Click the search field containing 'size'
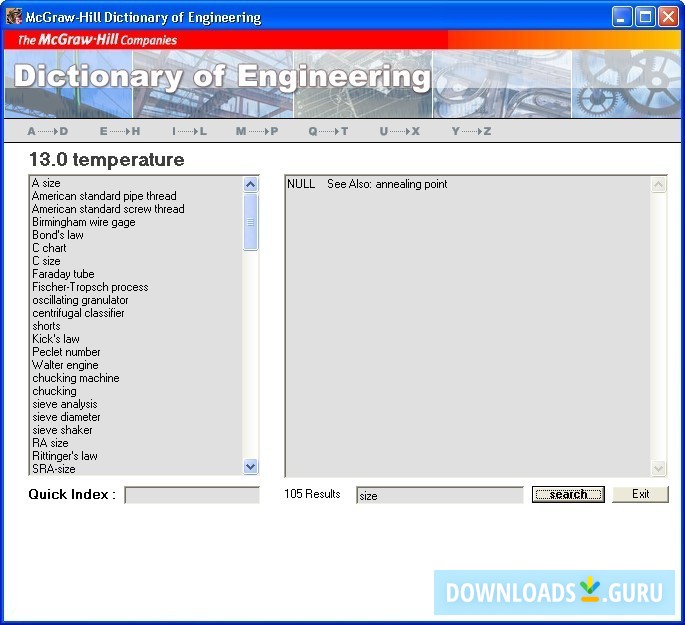This screenshot has width=685, height=625. 439,495
